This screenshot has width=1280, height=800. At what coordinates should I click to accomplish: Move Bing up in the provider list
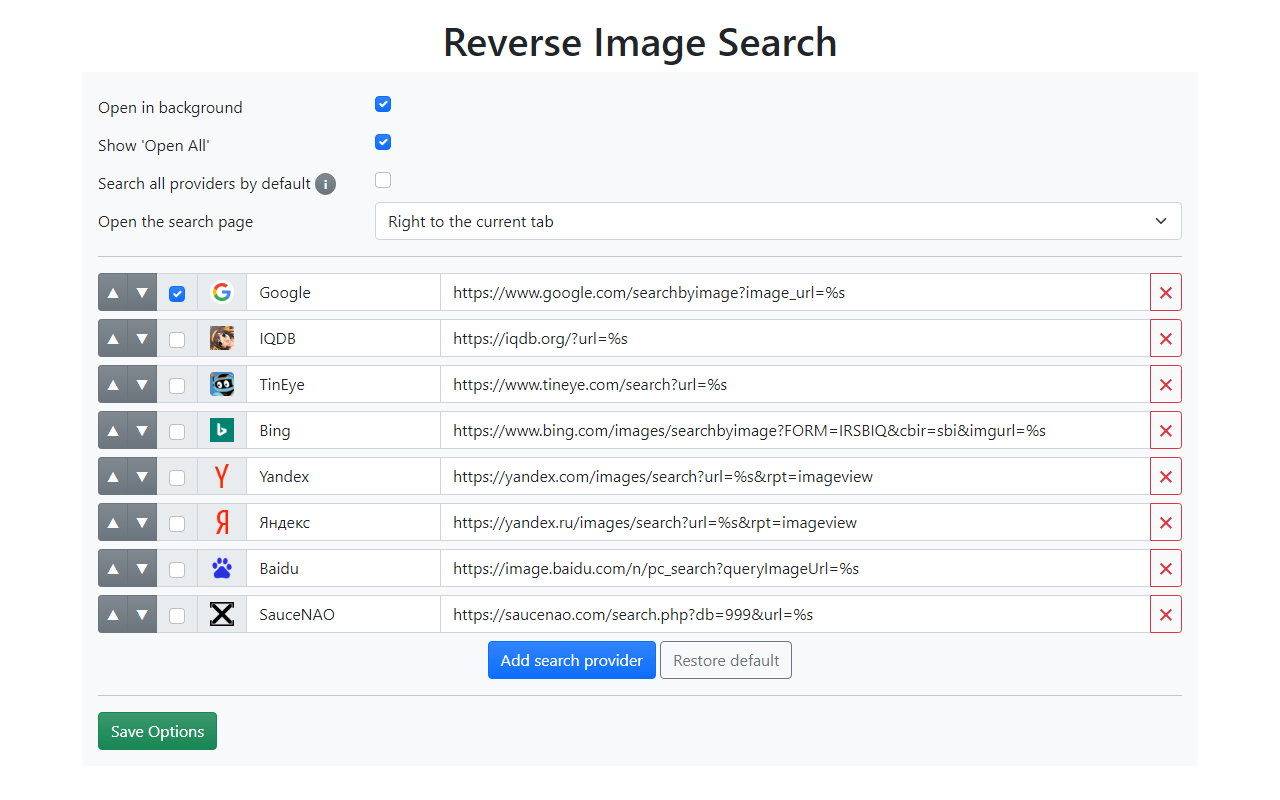(113, 430)
